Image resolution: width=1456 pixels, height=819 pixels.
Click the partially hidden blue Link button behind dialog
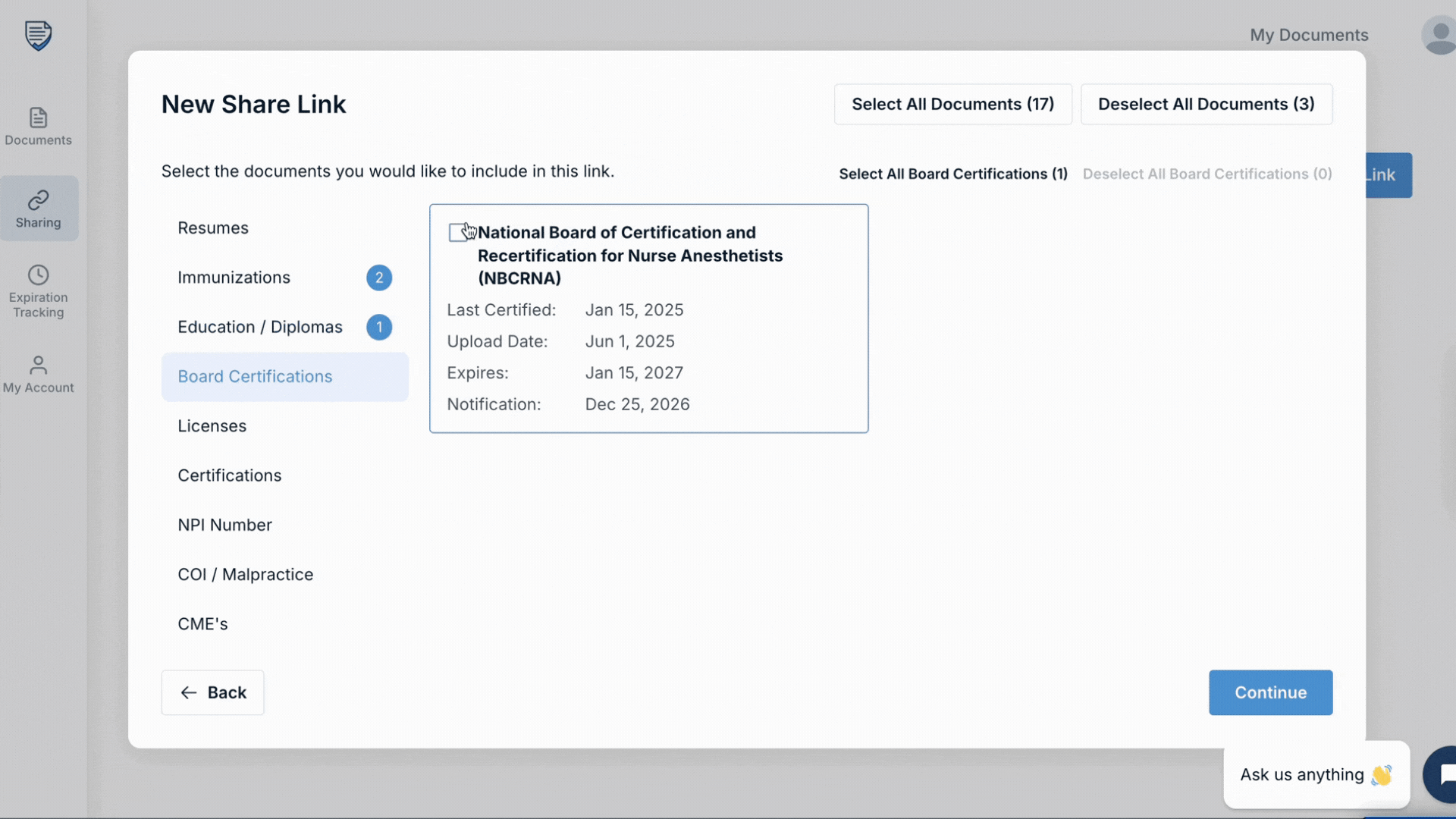click(x=1389, y=175)
